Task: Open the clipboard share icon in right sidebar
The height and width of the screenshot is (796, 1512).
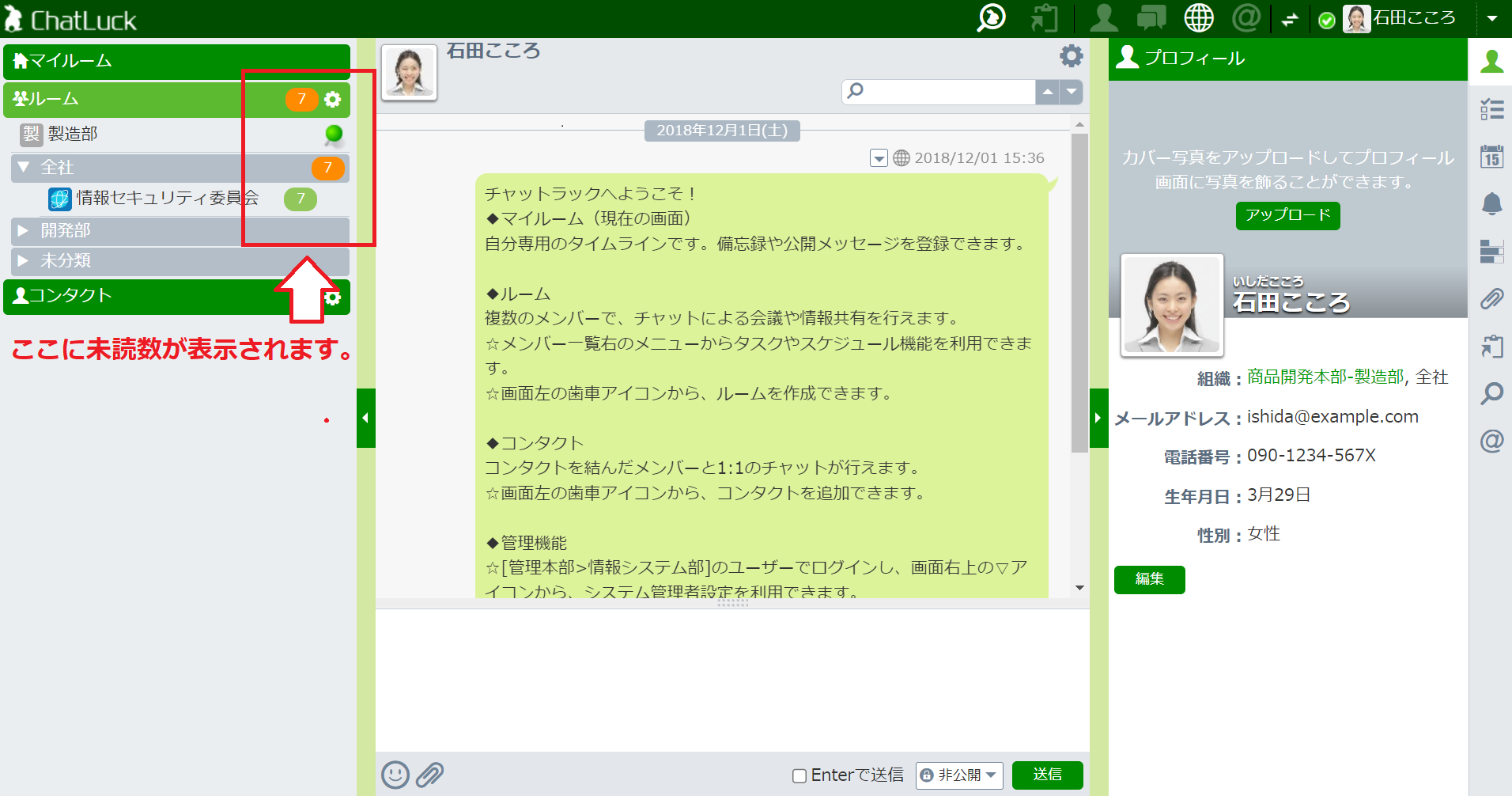Action: (x=1491, y=347)
